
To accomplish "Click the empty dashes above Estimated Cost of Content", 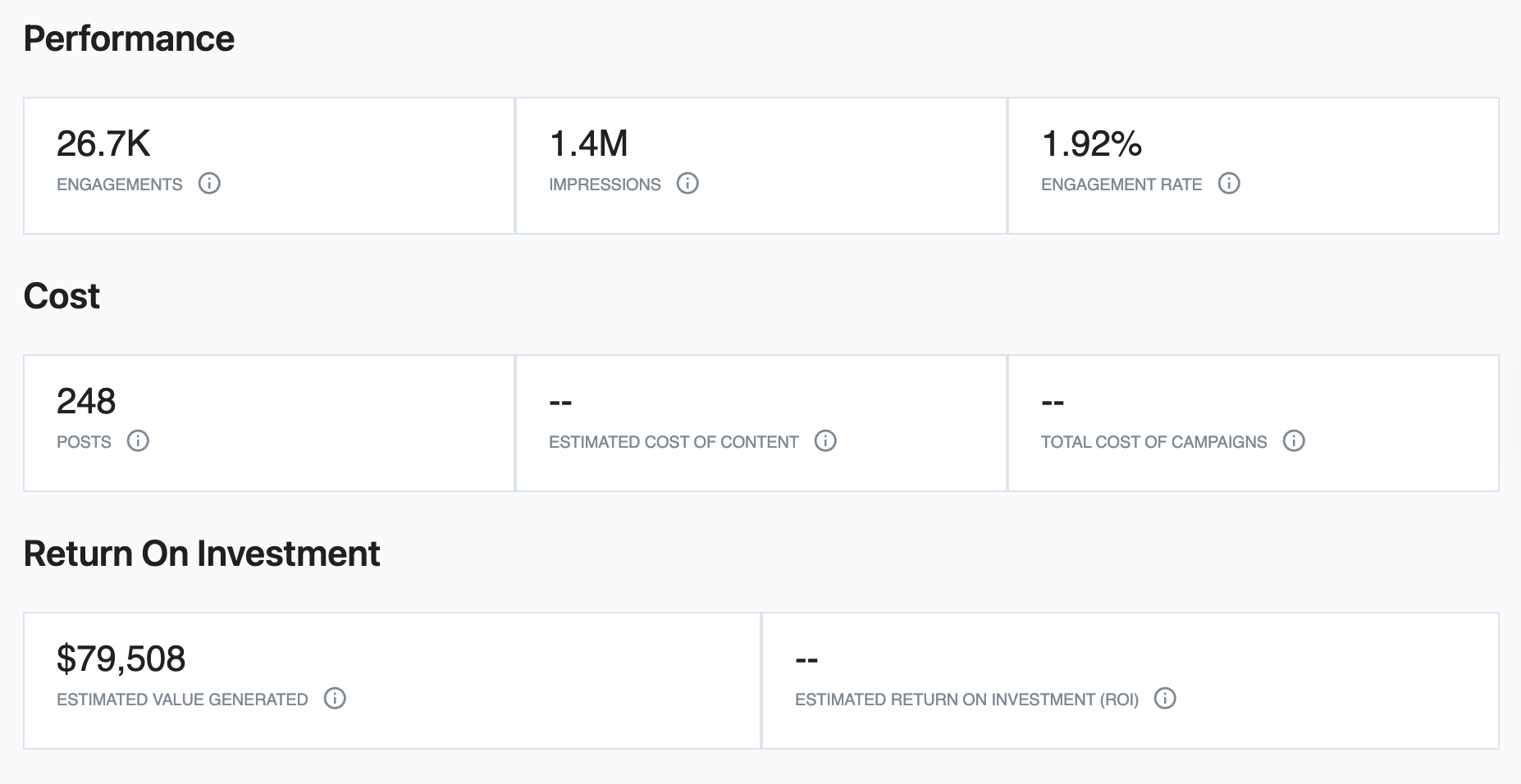I will click(x=560, y=403).
